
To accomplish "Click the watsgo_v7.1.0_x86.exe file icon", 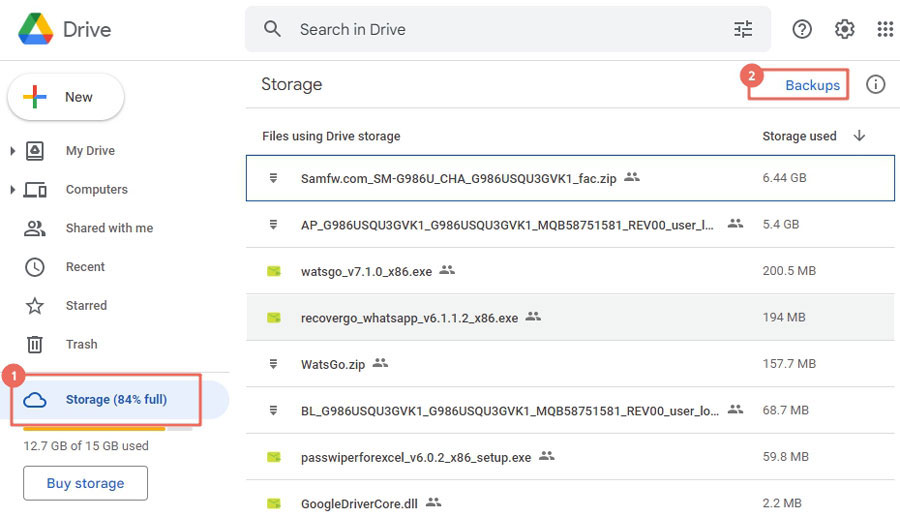I will (x=274, y=271).
